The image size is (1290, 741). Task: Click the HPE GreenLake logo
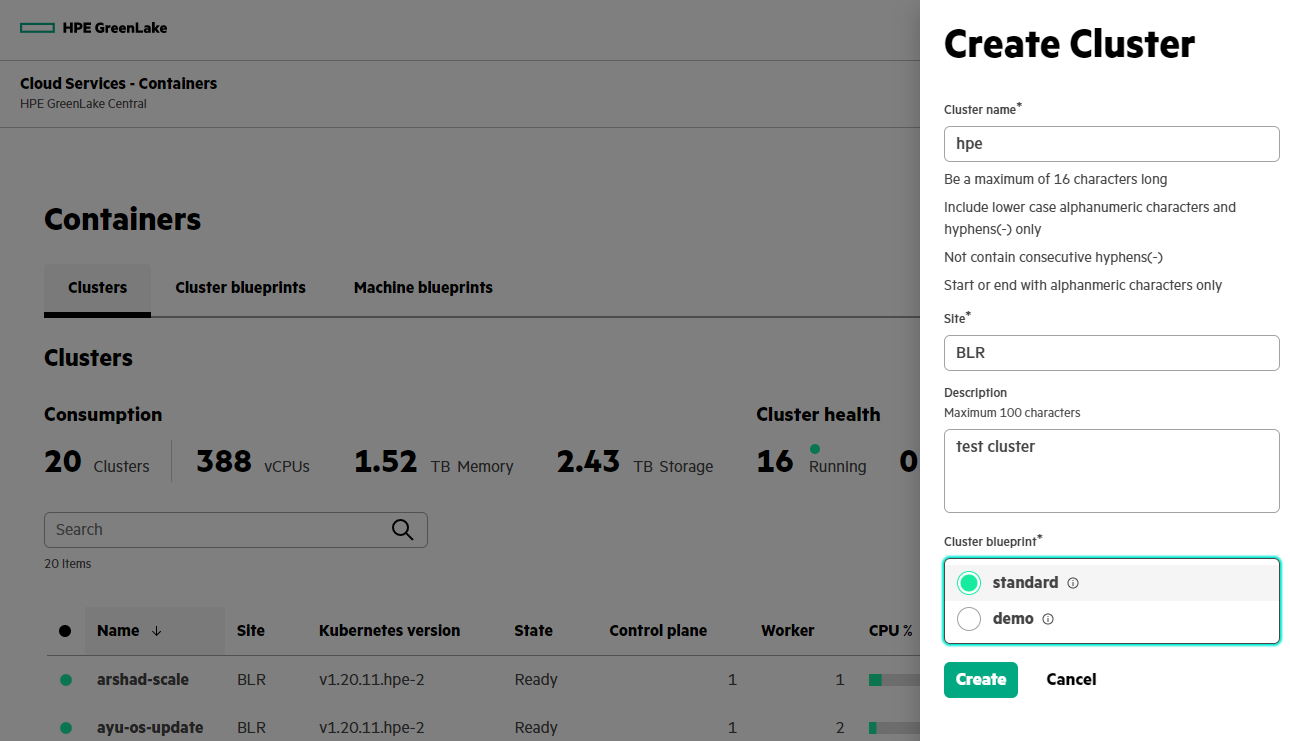click(94, 28)
